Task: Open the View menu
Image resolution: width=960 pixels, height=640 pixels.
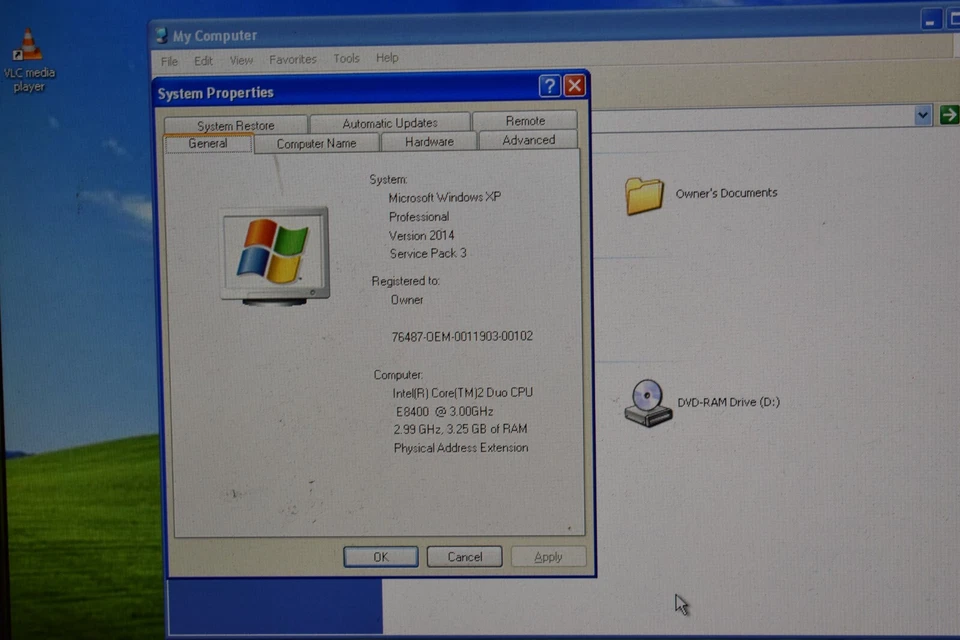Action: pyautogui.click(x=241, y=59)
